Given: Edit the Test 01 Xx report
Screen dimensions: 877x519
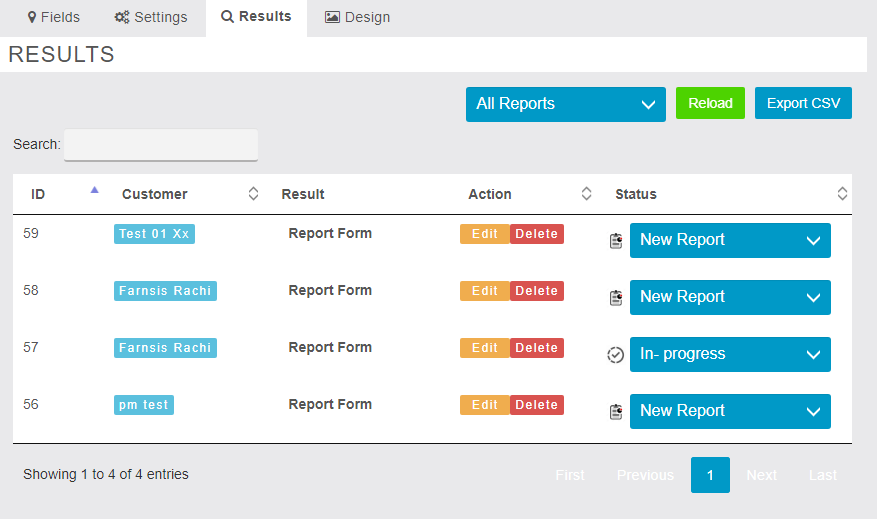Looking at the screenshot, I should tap(484, 234).
